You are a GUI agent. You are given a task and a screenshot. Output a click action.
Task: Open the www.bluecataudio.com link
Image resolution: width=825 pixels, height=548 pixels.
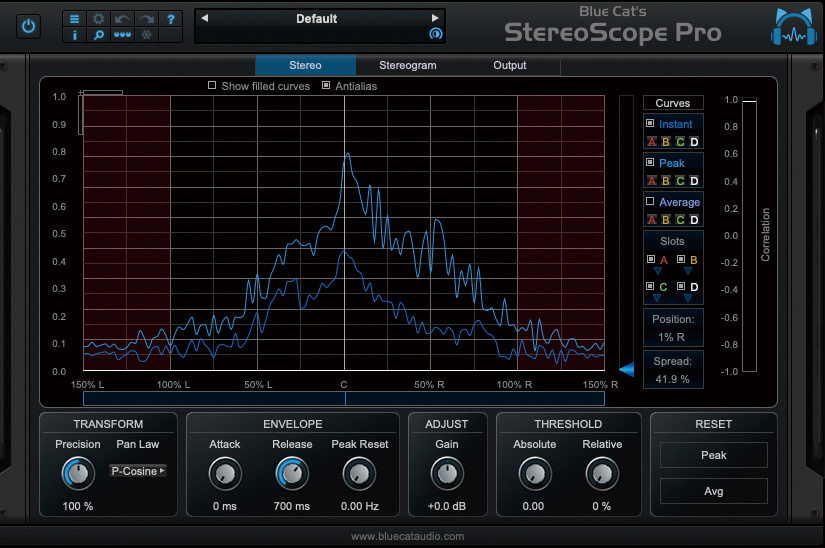pyautogui.click(x=407, y=536)
